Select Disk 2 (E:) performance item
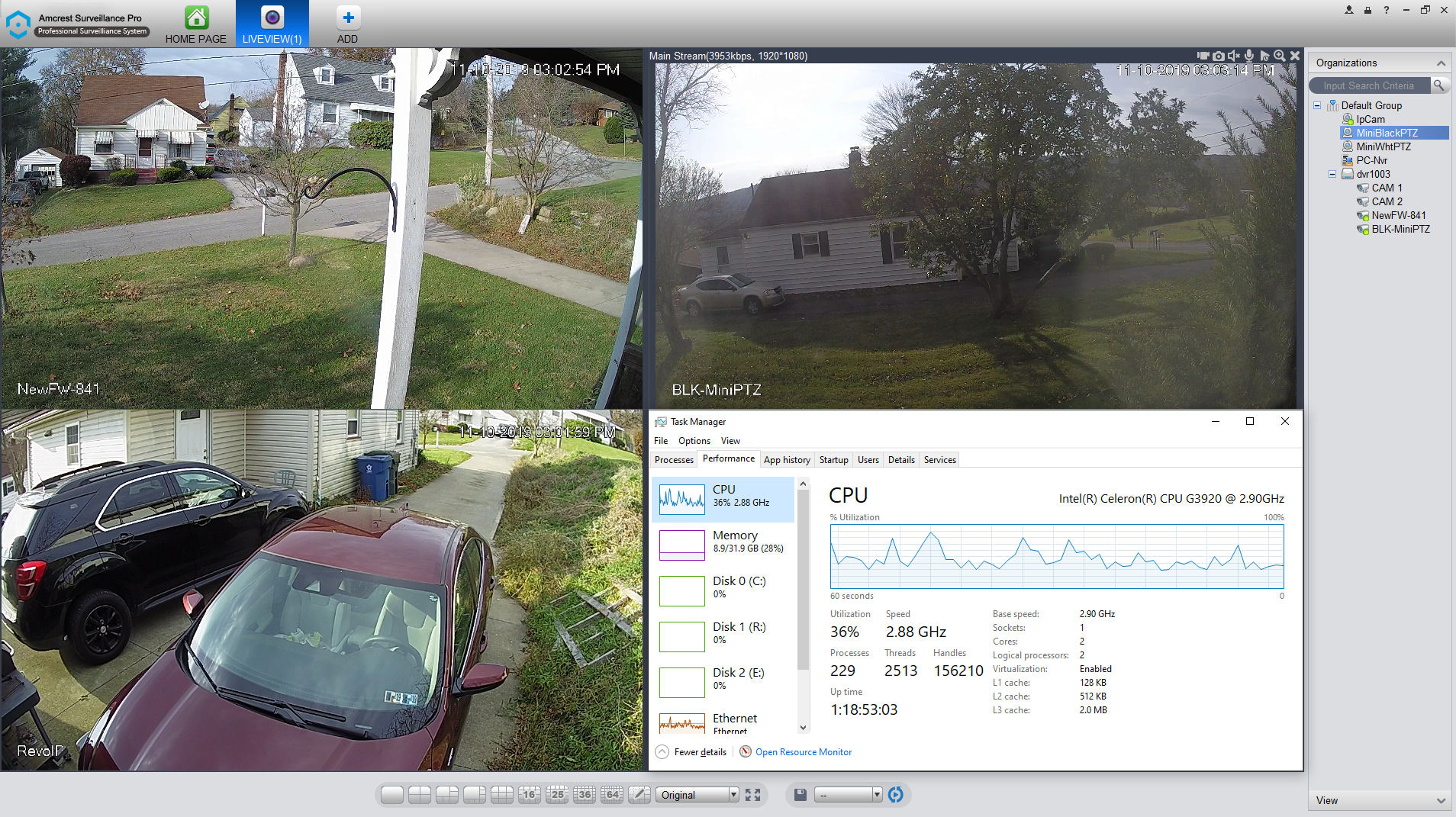Viewport: 1456px width, 817px height. pos(723,683)
